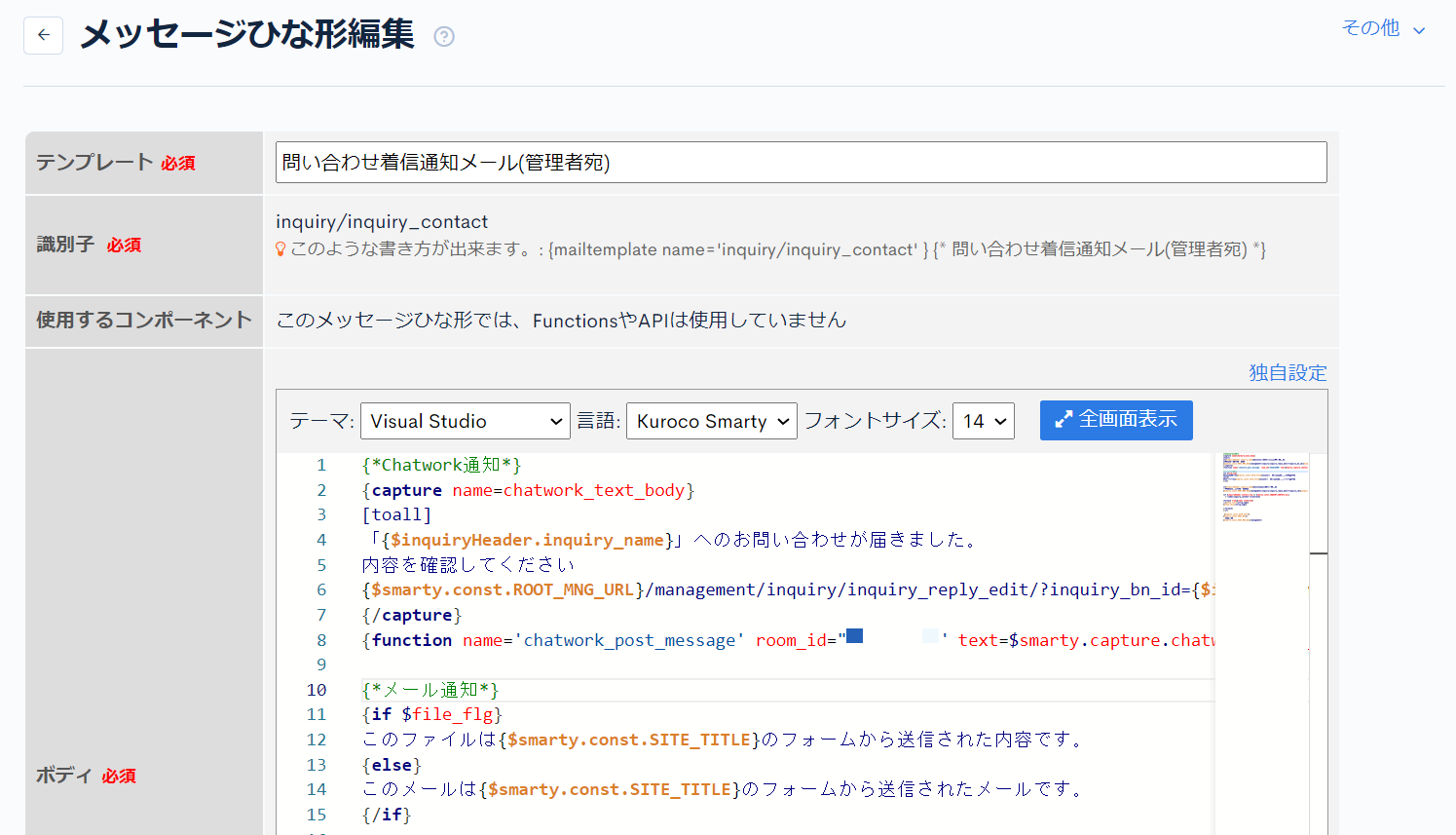
Task: Click the フォントサイズ: label
Action: (x=875, y=421)
